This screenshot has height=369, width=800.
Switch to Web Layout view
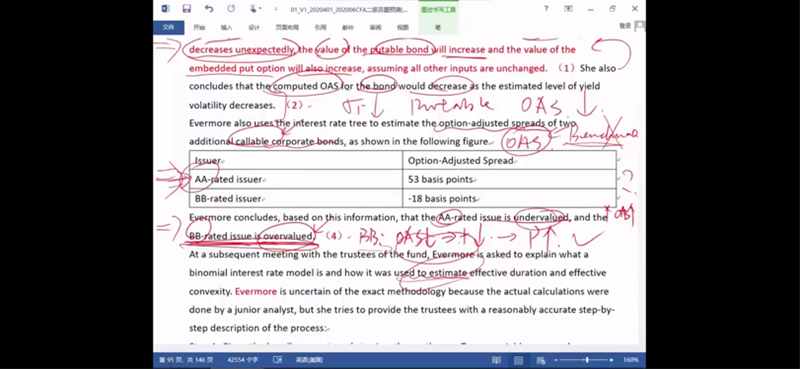(x=541, y=360)
